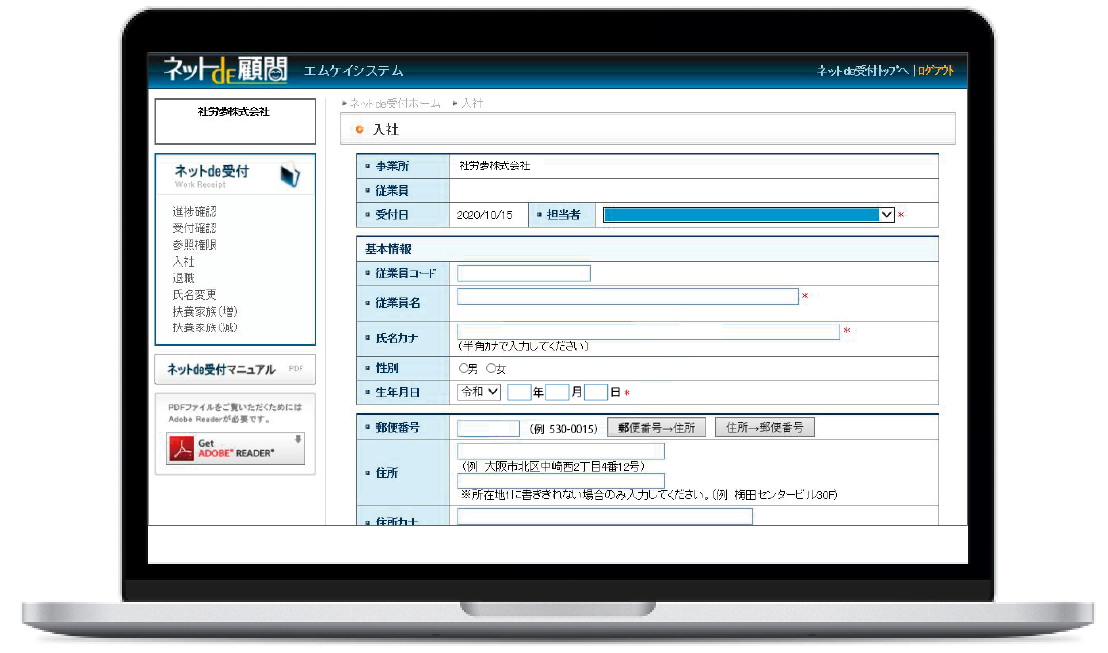The image size is (1108, 653).
Task: Open 参照権限 in the sidebar
Action: pos(194,245)
